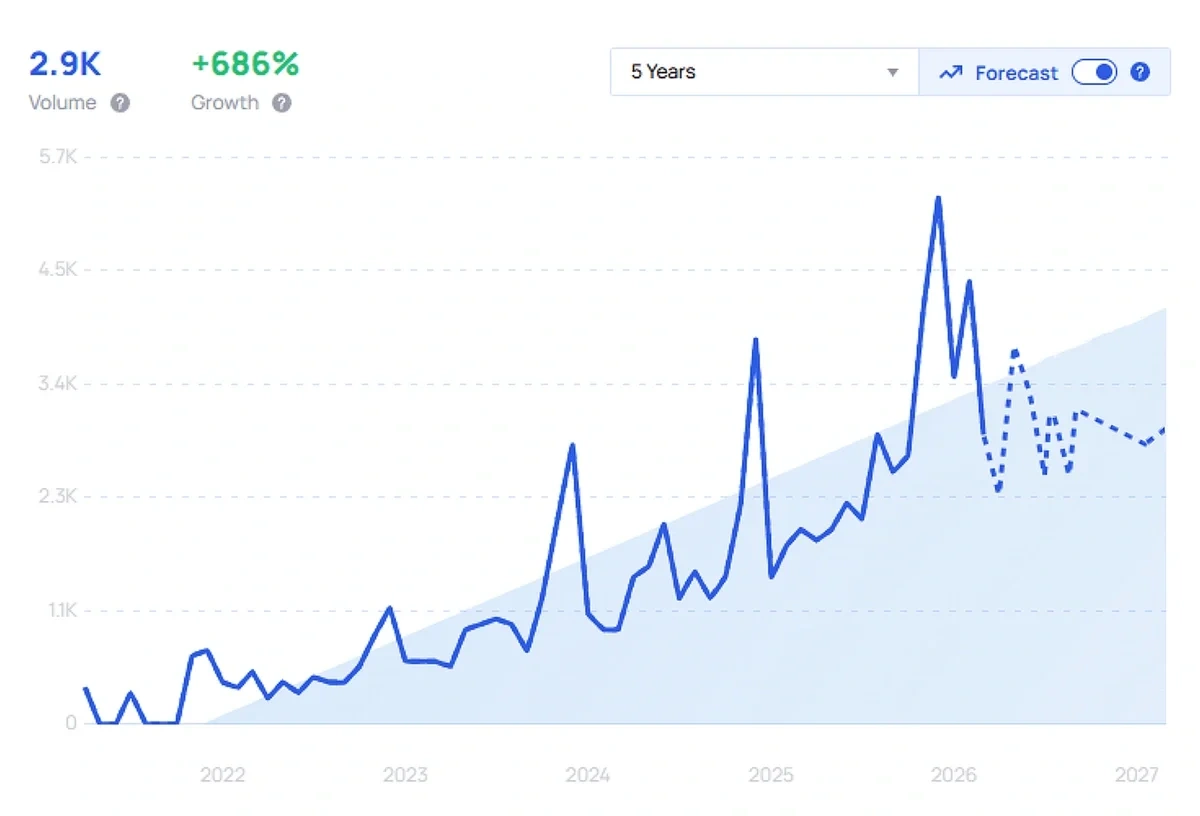Click the dotted forecast peak after 2026
Image resolution: width=1200 pixels, height=816 pixels.
[x=1015, y=351]
